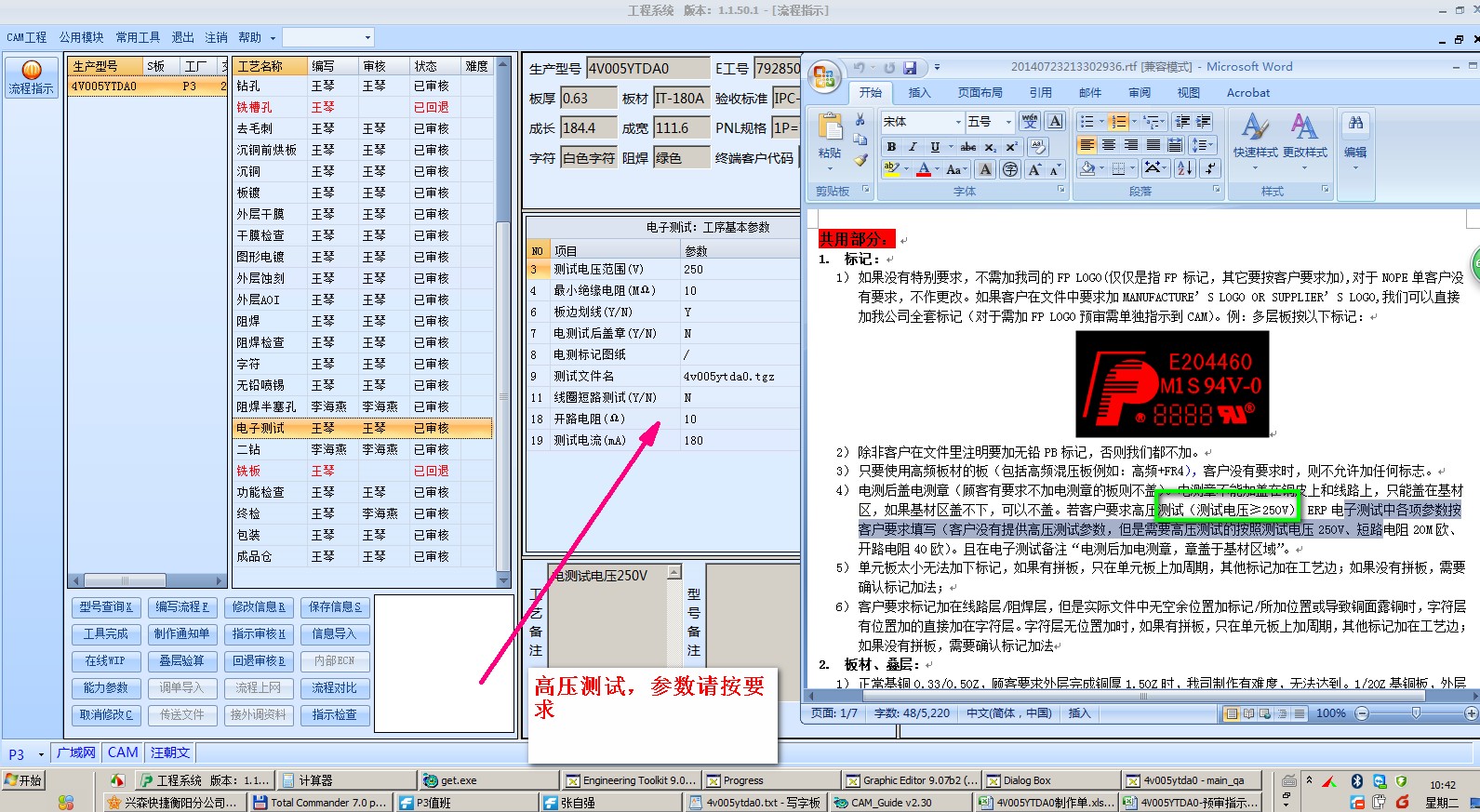The height and width of the screenshot is (812, 1480).
Task: Sort text with the A-Z icon
Action: tap(1184, 168)
